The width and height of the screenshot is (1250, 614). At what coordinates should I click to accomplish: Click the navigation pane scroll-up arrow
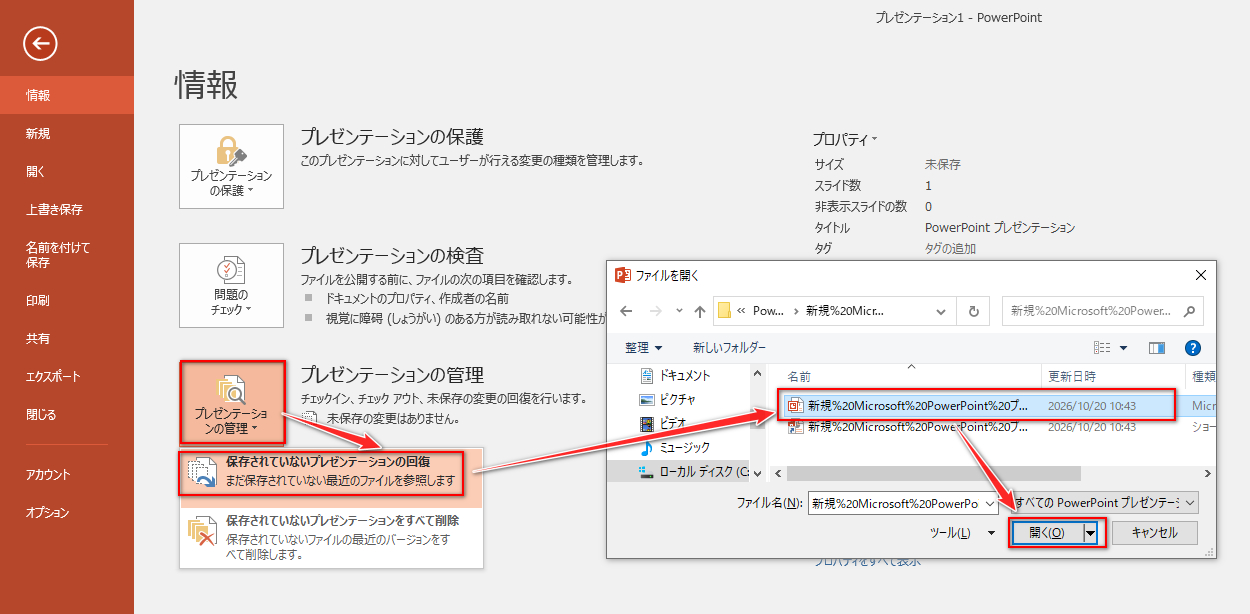pos(759,373)
